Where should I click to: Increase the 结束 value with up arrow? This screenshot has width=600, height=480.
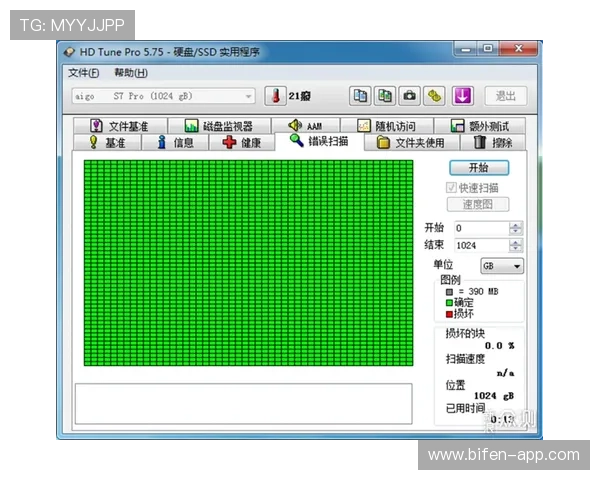coord(515,242)
